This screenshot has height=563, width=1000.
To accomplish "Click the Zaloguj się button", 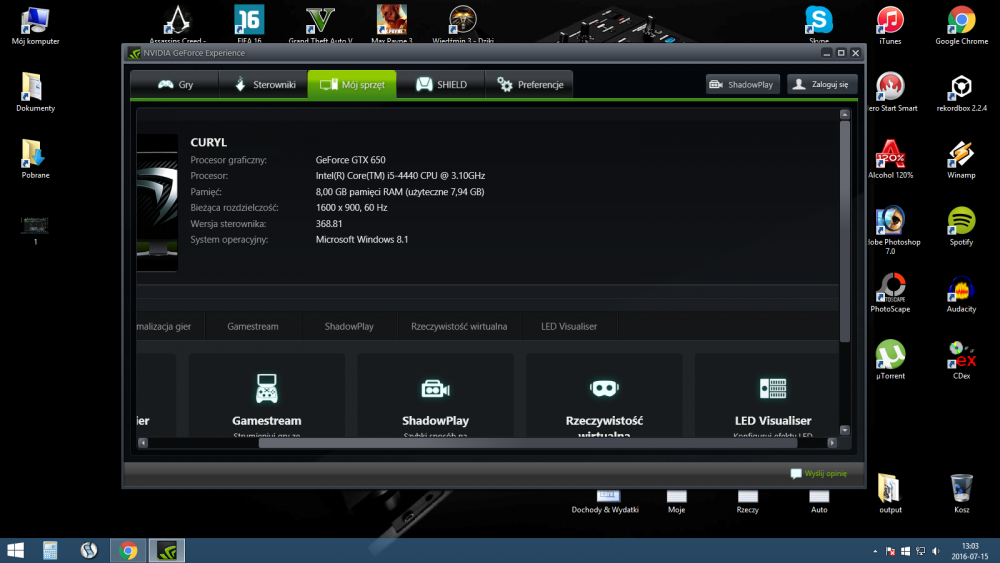I will (821, 84).
